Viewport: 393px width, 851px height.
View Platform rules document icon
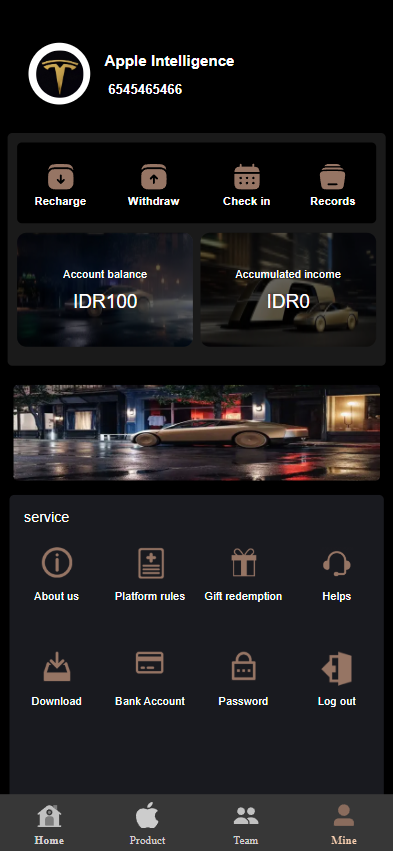(x=150, y=563)
